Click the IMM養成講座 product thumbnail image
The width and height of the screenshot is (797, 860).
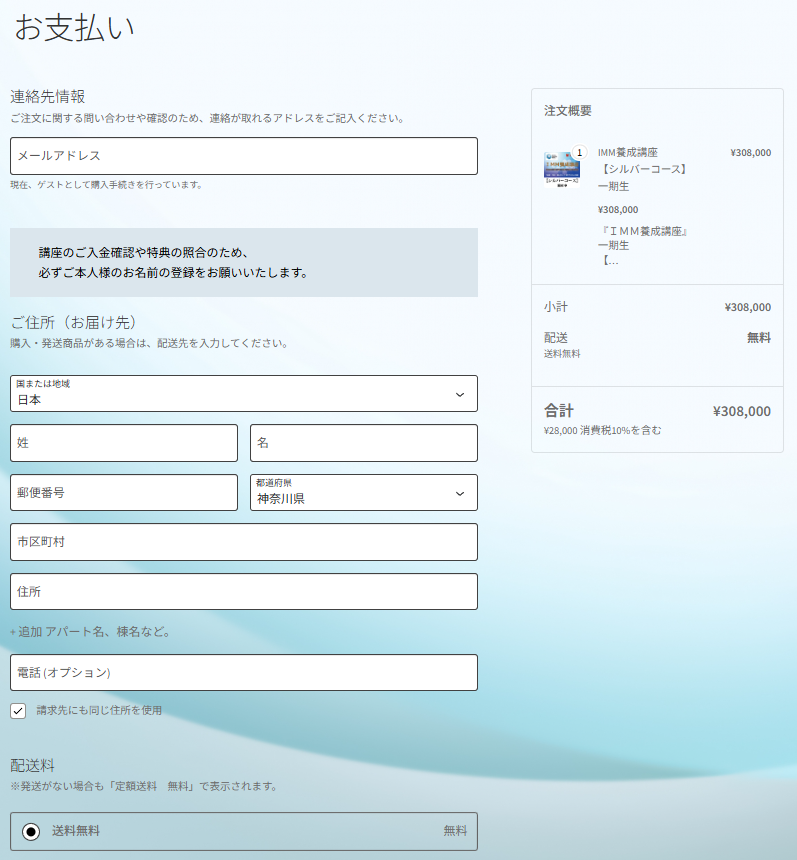pyautogui.click(x=562, y=170)
